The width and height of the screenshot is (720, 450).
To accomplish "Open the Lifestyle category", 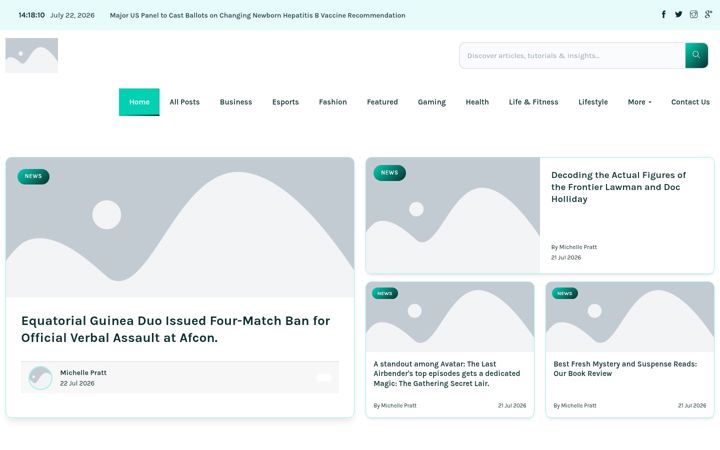I will pyautogui.click(x=593, y=102).
